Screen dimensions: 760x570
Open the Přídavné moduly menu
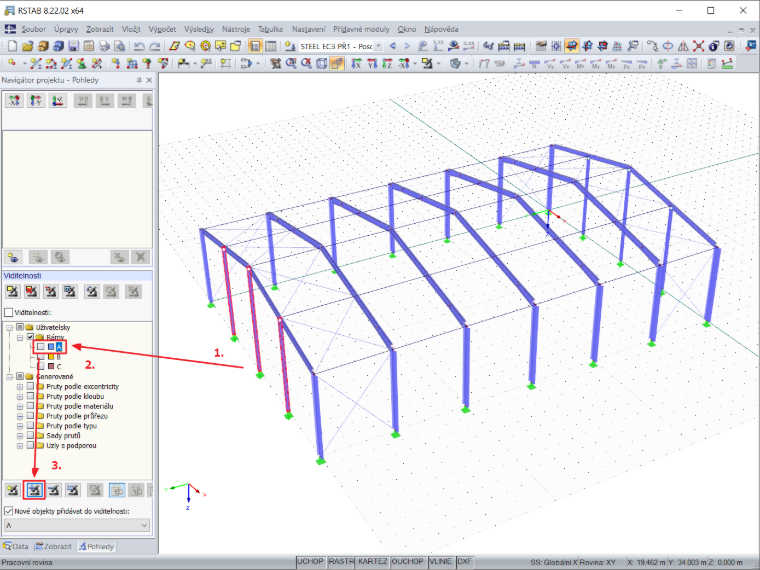pyautogui.click(x=362, y=29)
